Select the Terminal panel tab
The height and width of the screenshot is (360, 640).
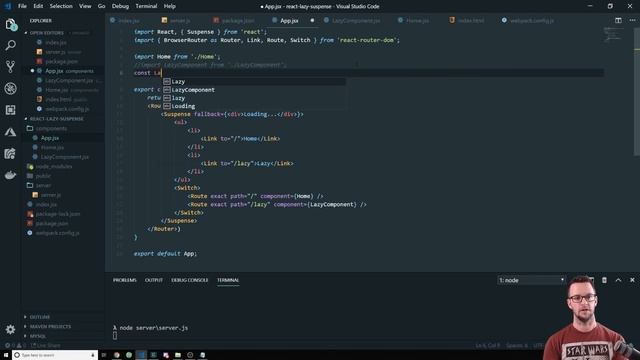[228, 280]
